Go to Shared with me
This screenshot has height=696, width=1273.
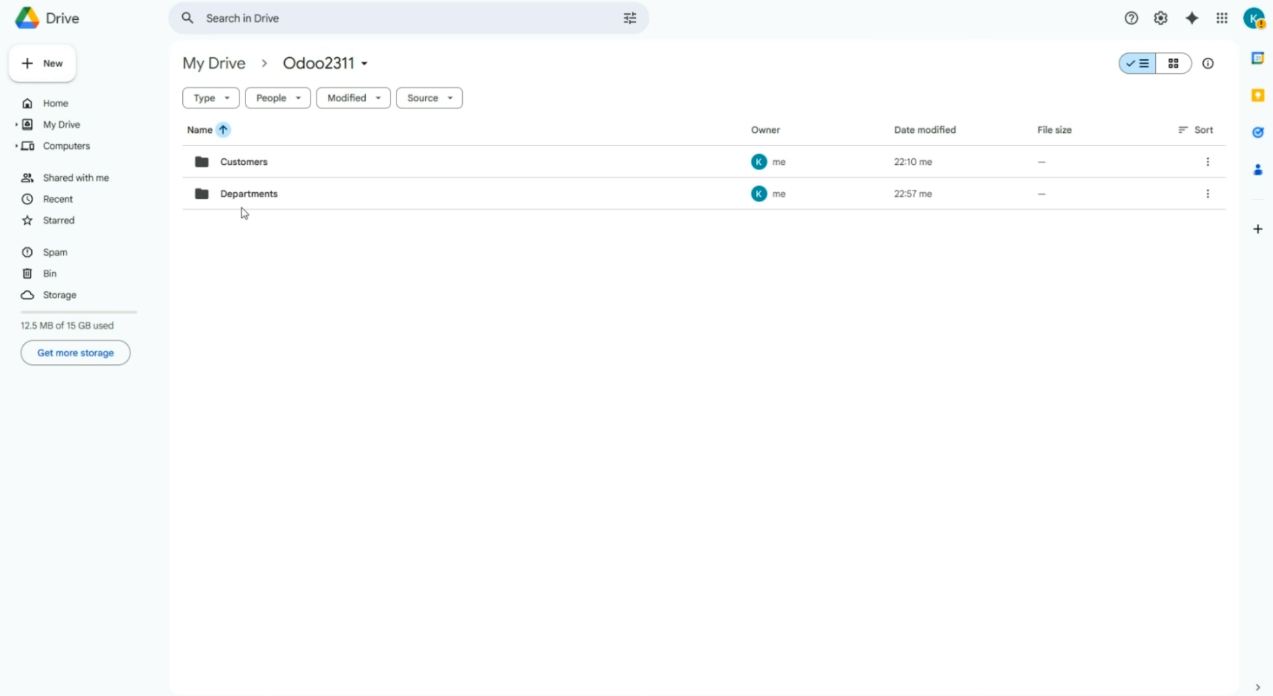[x=75, y=178]
